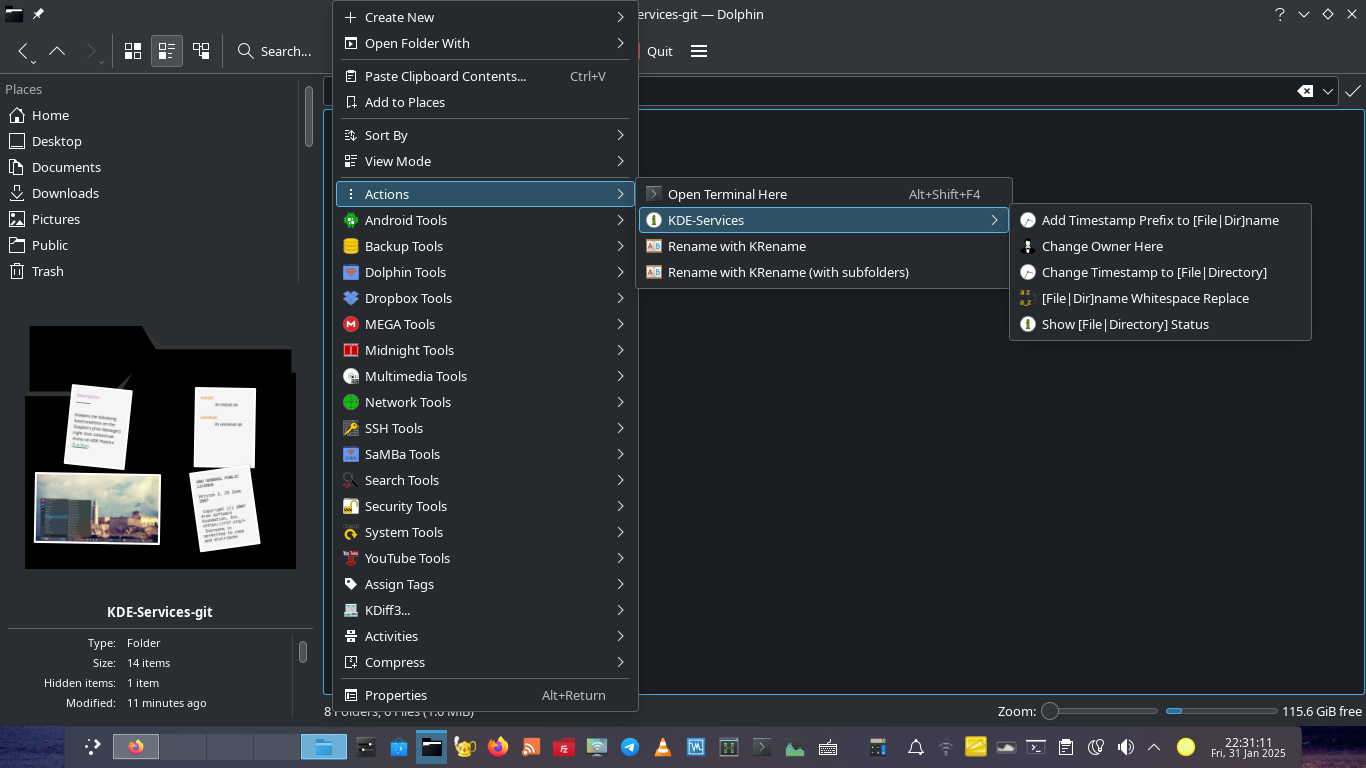Choose Rename with KRename
1366x768 pixels.
[824, 246]
